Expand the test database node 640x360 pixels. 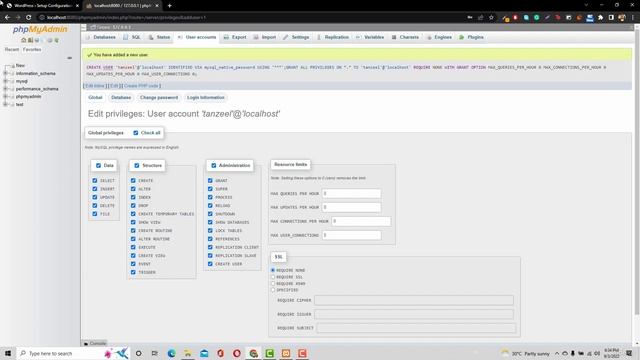coord(5,104)
